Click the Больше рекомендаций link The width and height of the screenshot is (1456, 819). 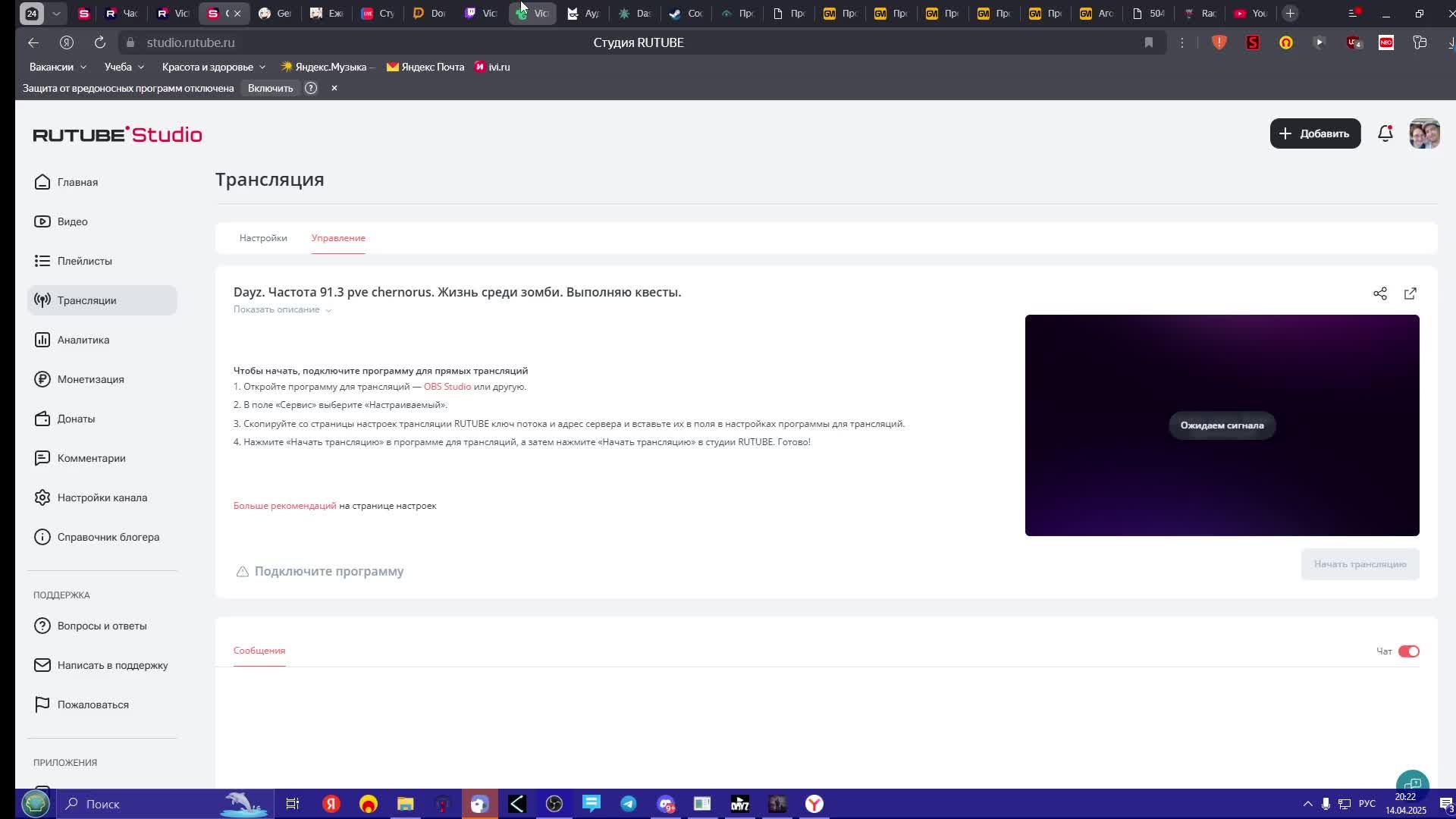284,506
